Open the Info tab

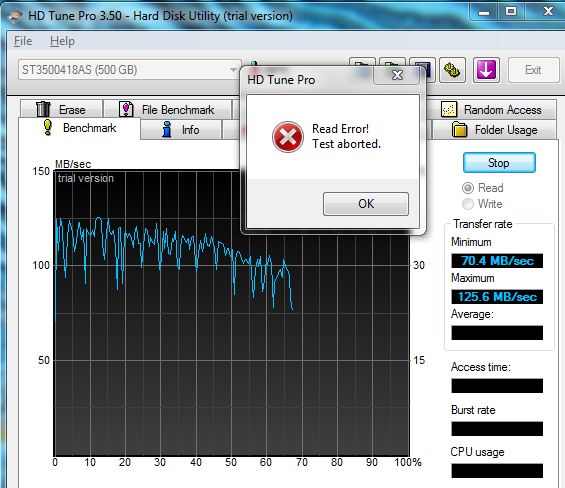(x=181, y=129)
